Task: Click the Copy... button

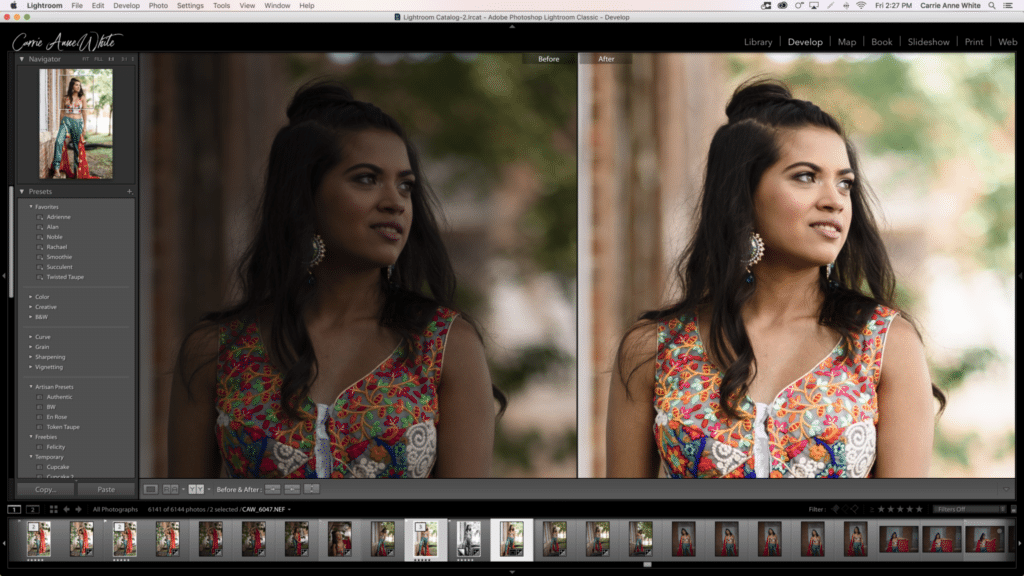Action: [x=46, y=489]
